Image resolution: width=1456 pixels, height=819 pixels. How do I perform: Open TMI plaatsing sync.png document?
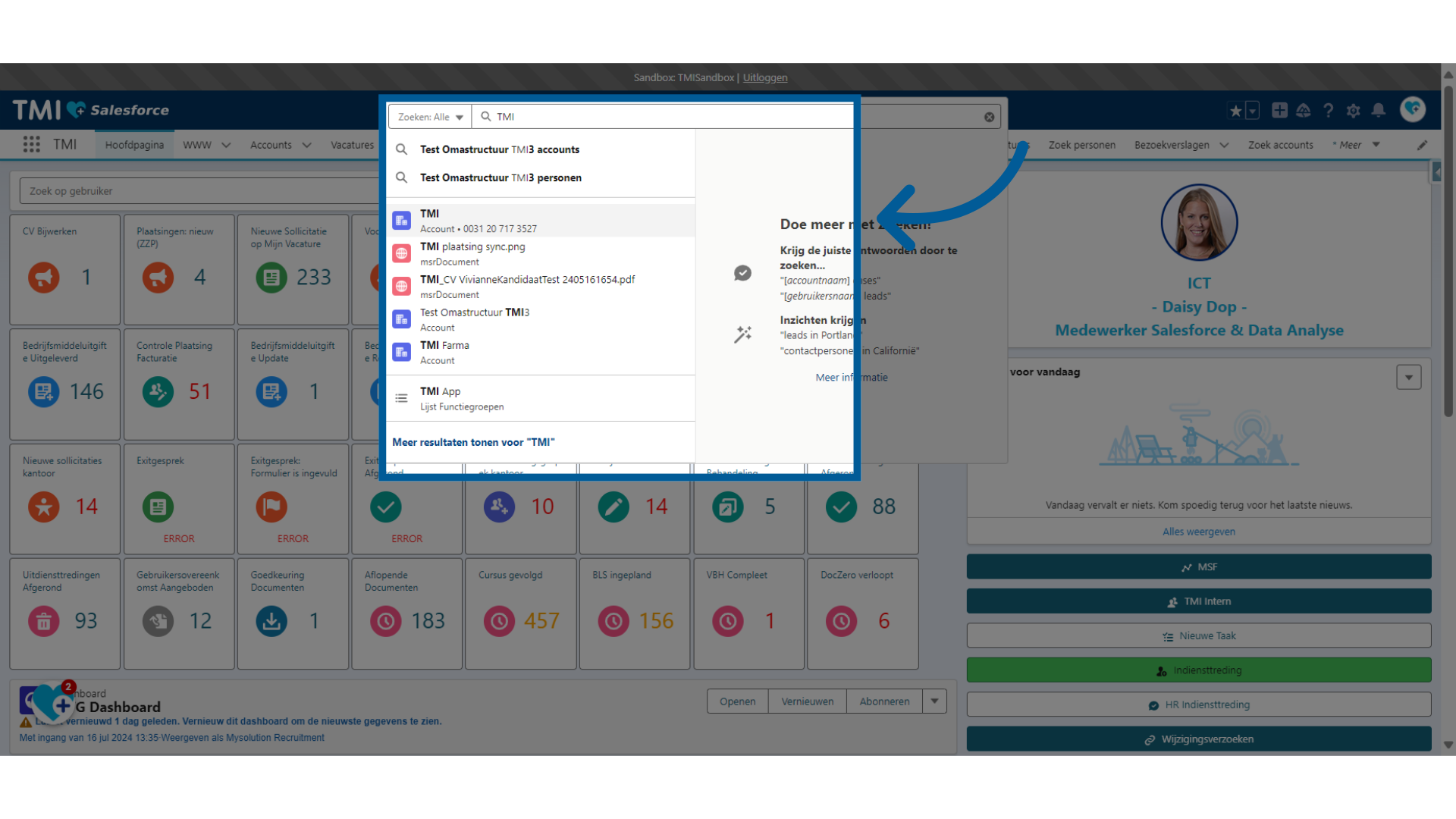pos(541,254)
